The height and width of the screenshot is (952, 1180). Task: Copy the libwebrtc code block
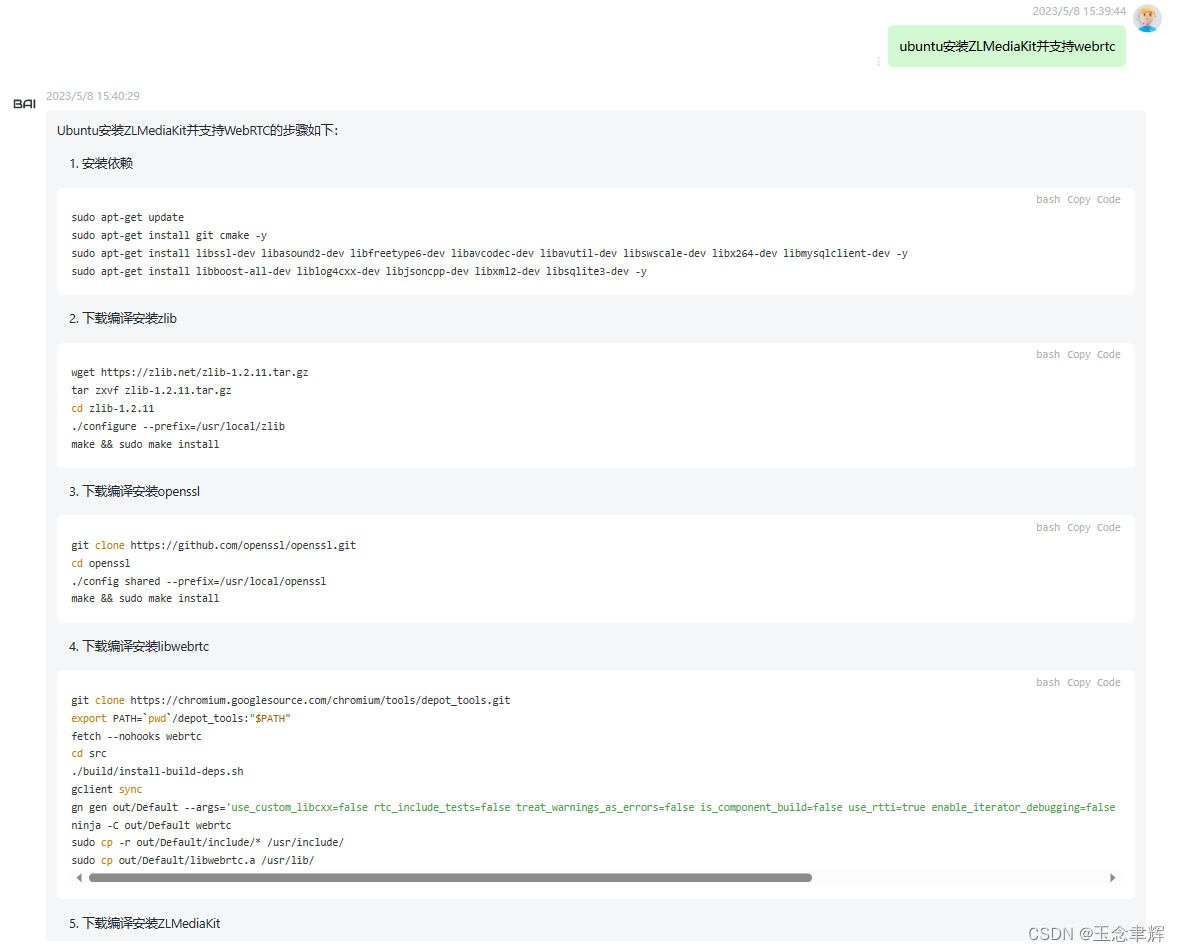click(1078, 683)
